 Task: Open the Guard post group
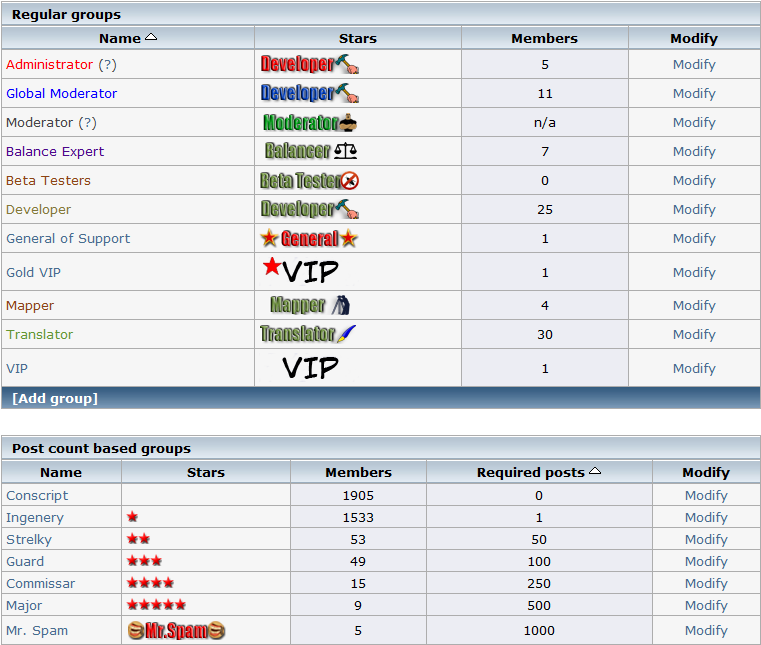click(25, 562)
